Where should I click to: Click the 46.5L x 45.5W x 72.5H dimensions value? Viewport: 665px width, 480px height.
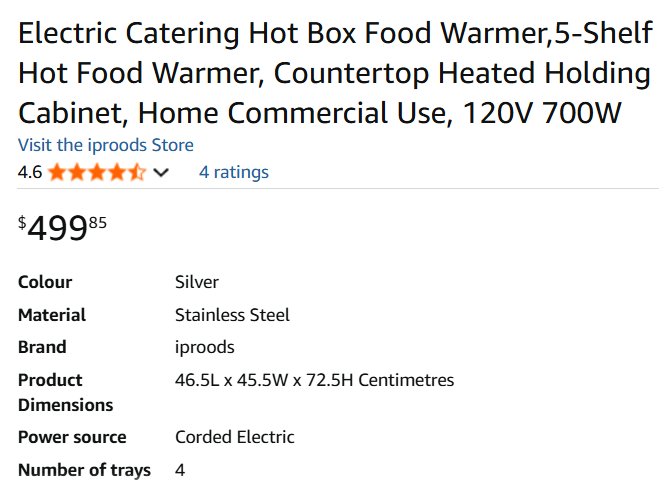point(314,380)
